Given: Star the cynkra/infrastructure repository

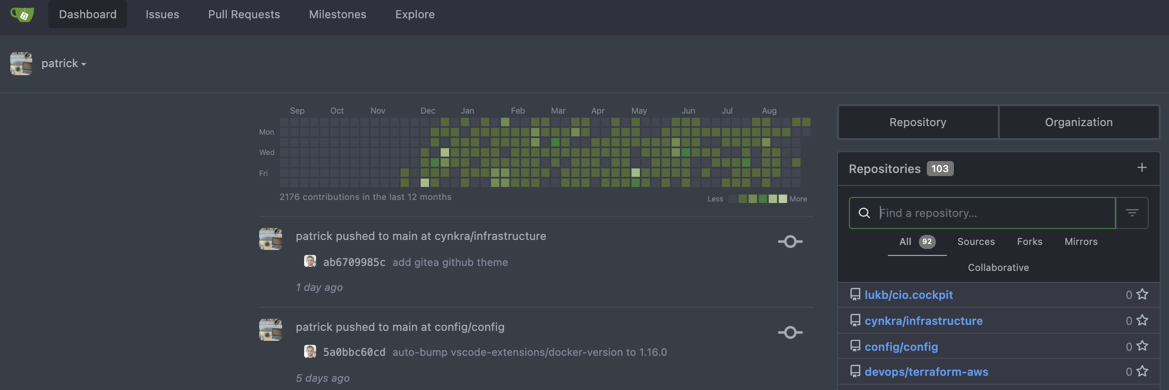Looking at the screenshot, I should click(x=1141, y=321).
